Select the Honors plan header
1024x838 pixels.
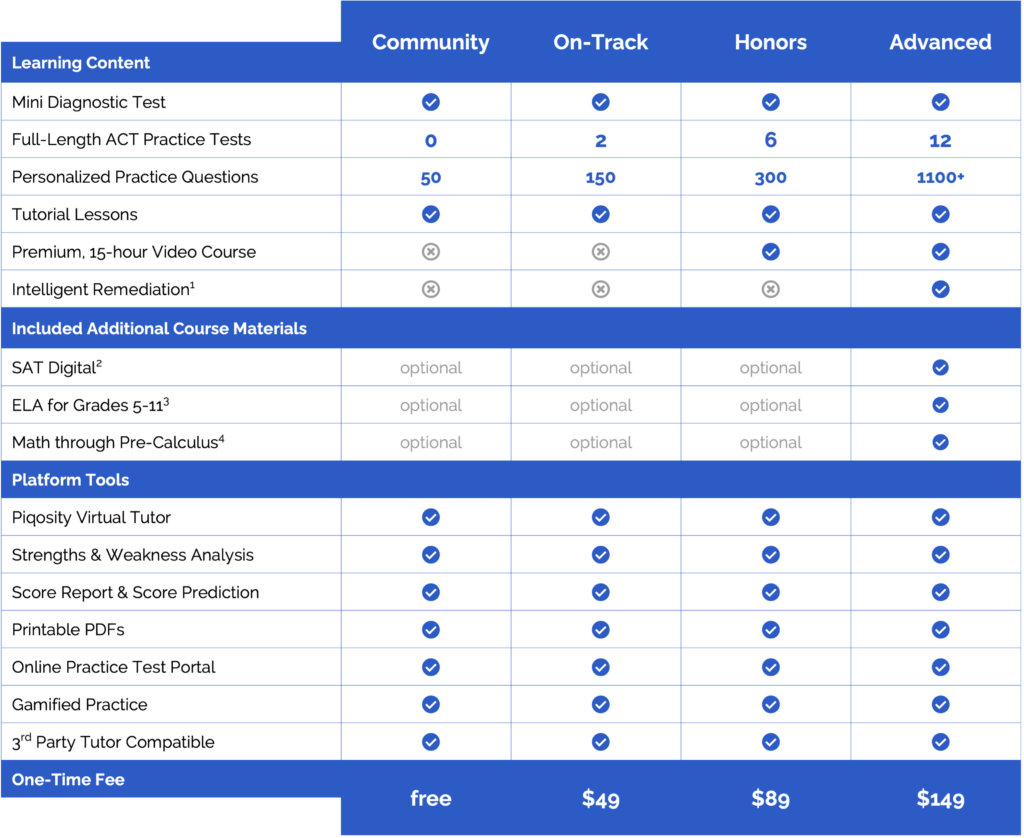click(770, 42)
